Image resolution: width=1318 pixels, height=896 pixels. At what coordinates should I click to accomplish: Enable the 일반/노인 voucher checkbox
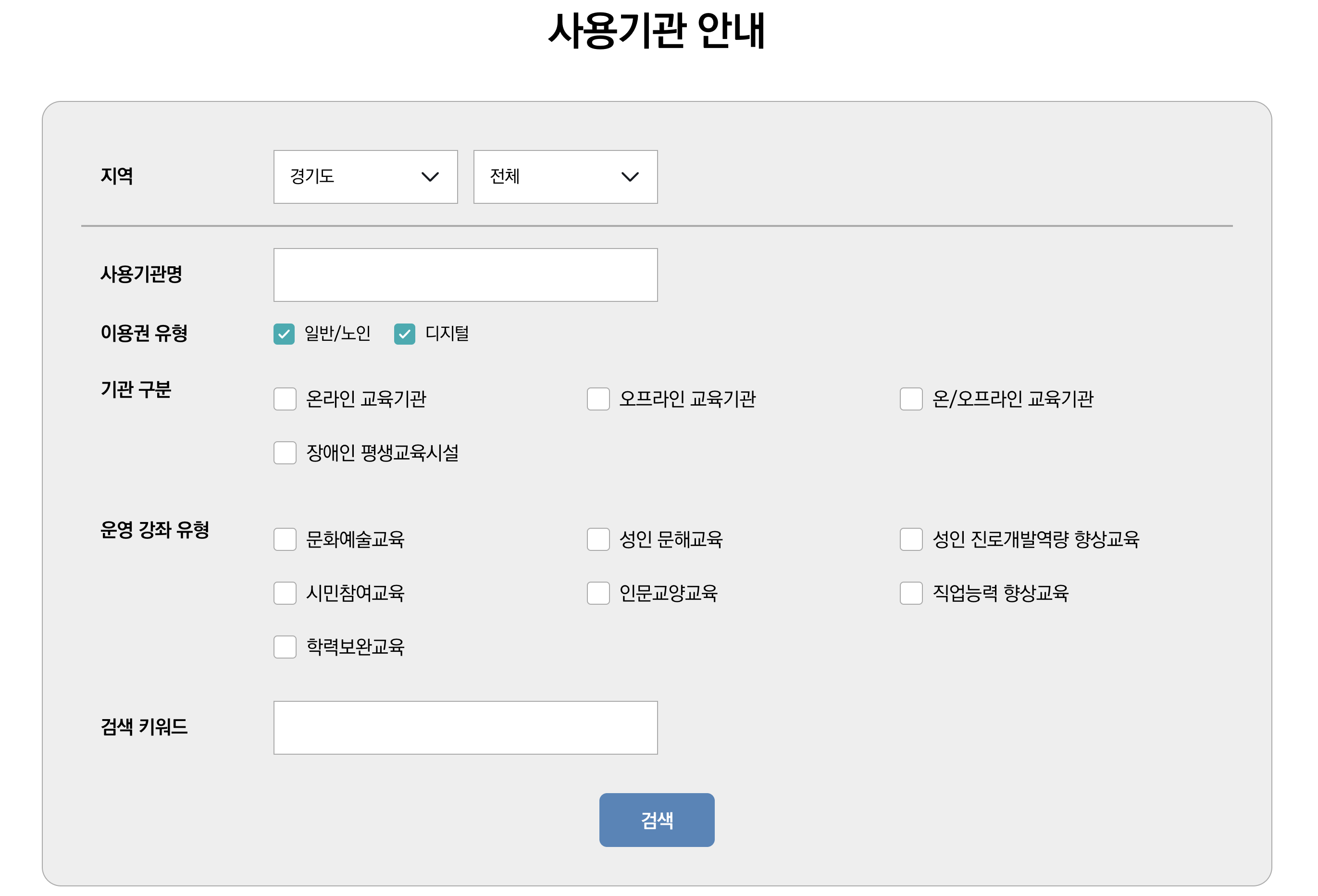tap(284, 335)
